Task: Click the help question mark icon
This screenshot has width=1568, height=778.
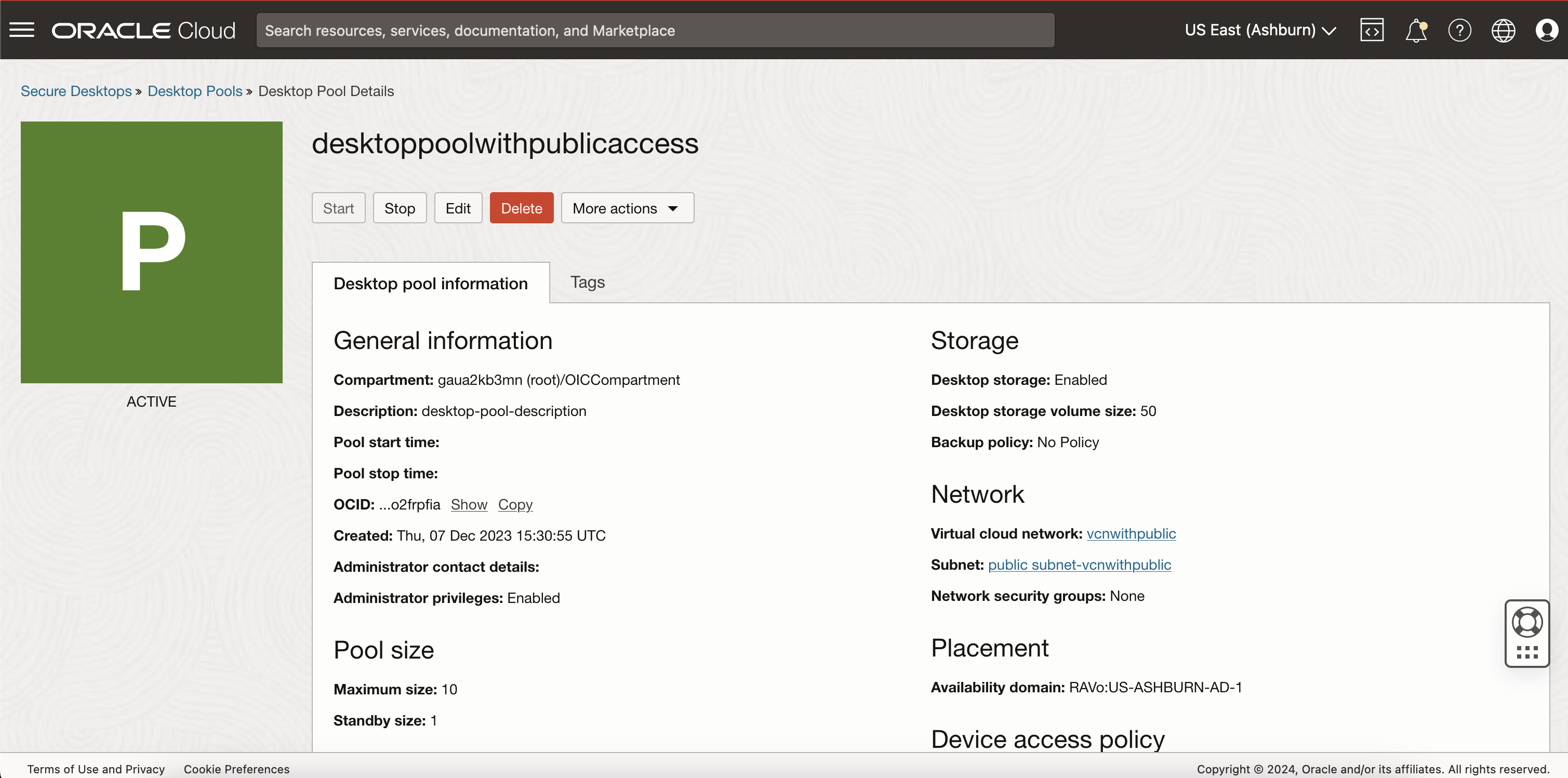Action: click(x=1459, y=31)
